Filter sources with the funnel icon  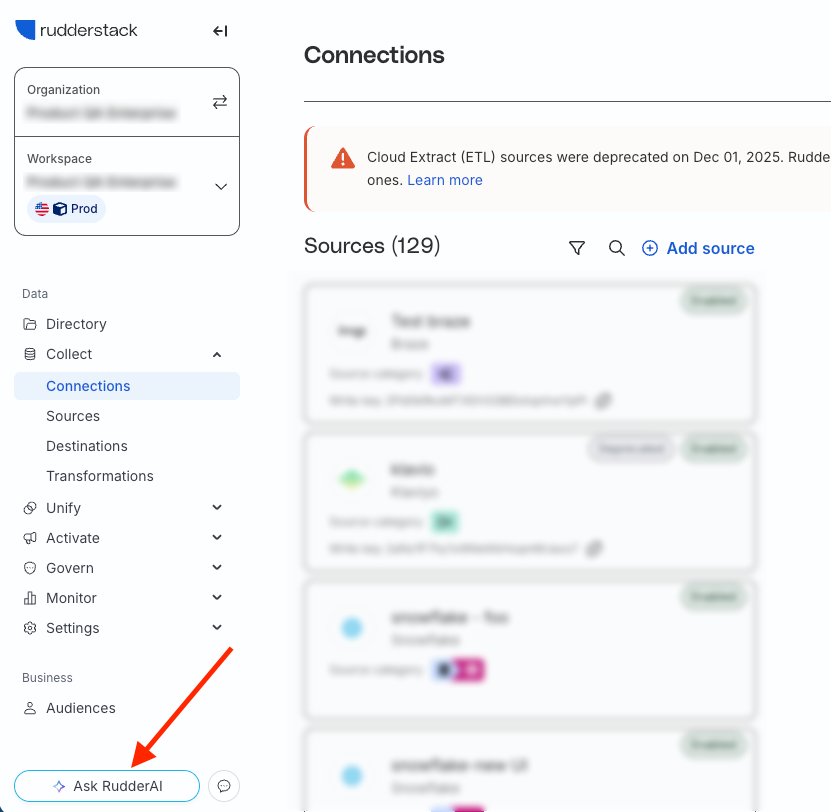pos(577,248)
